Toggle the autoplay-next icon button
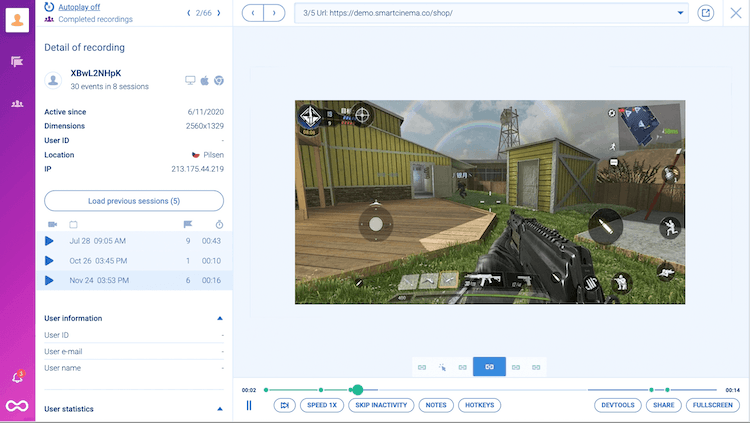Screen dimensions: 750x423 pyautogui.click(x=285, y=405)
